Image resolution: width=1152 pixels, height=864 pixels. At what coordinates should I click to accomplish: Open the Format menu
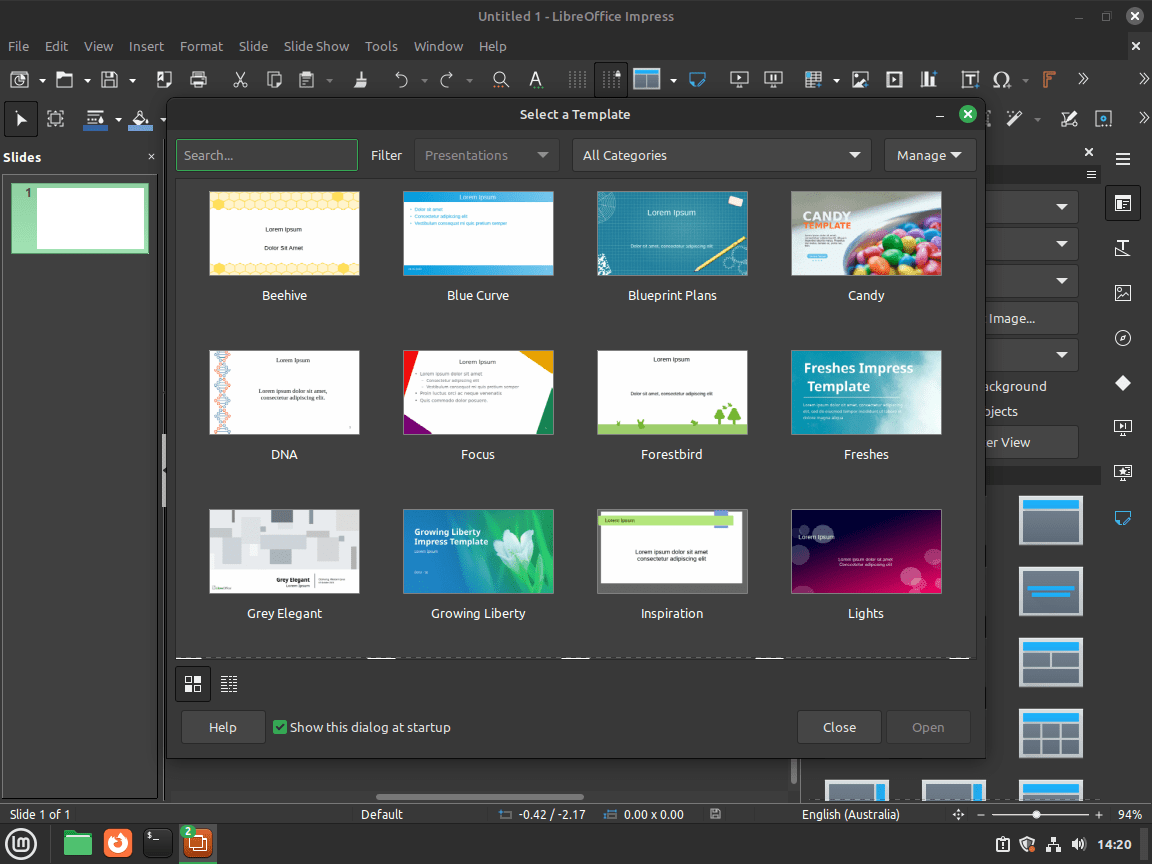pyautogui.click(x=201, y=46)
